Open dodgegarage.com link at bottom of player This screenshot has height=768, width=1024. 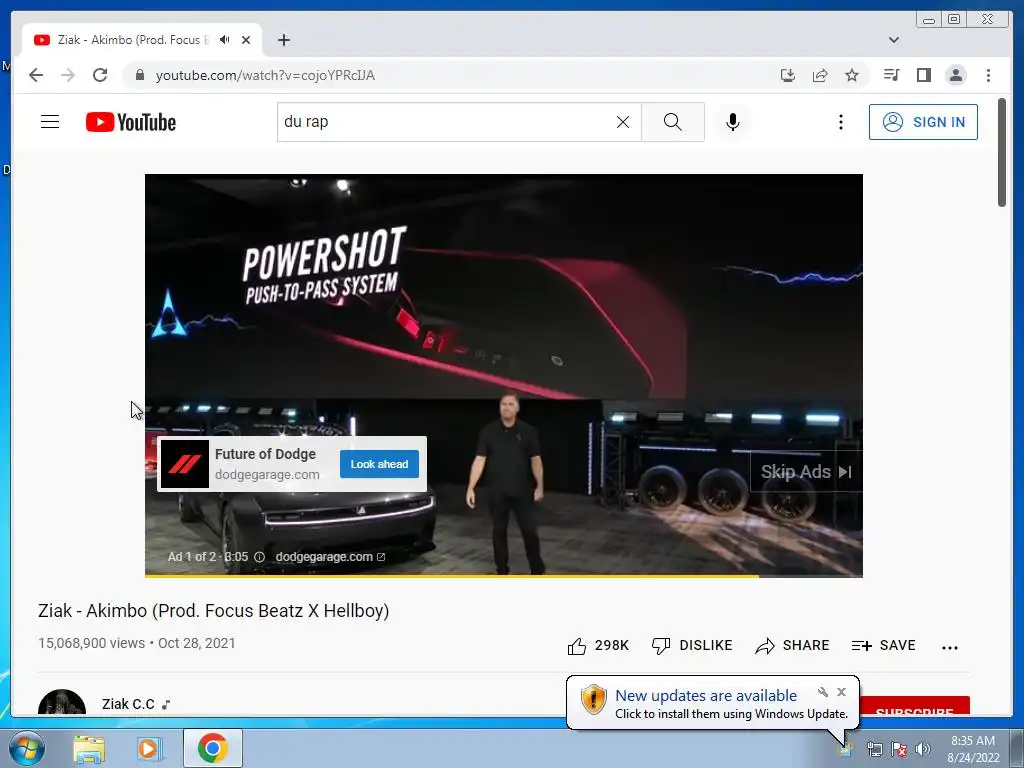(x=330, y=557)
